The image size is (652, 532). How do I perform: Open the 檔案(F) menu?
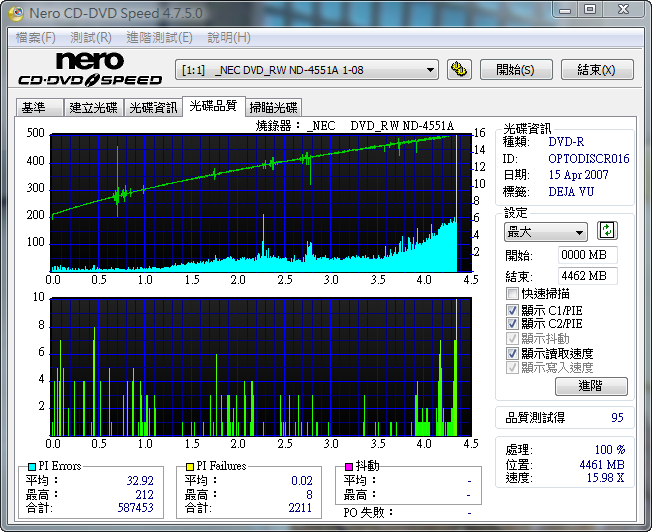[x=36, y=38]
